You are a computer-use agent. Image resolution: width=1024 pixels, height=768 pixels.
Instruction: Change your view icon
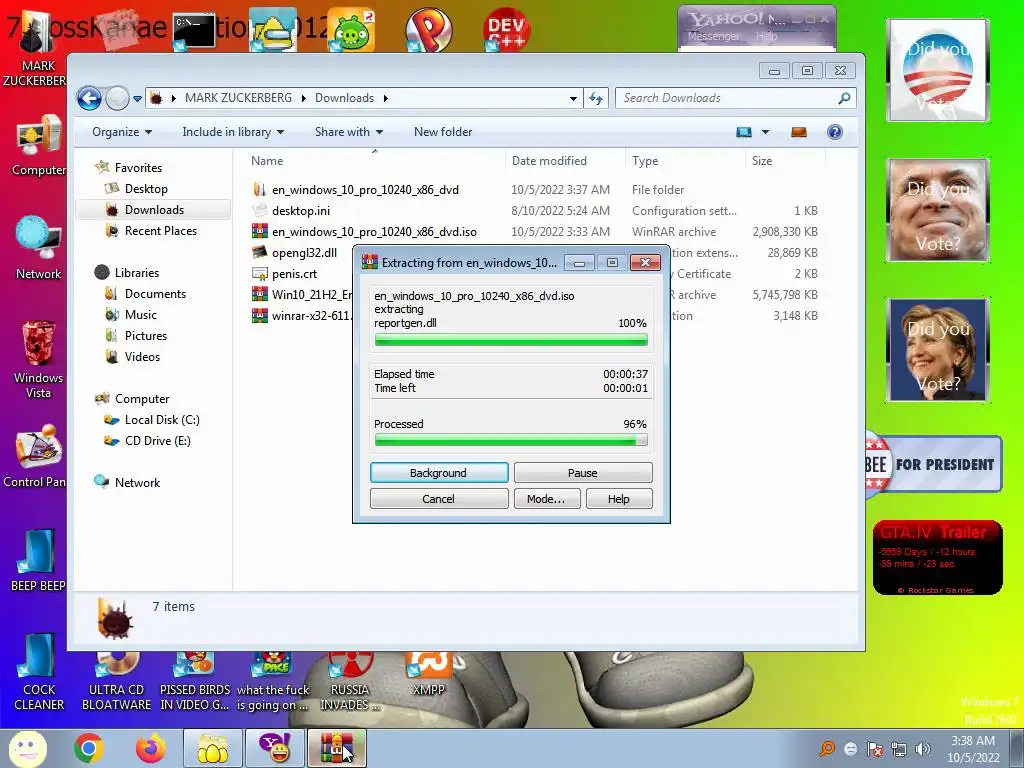click(744, 133)
